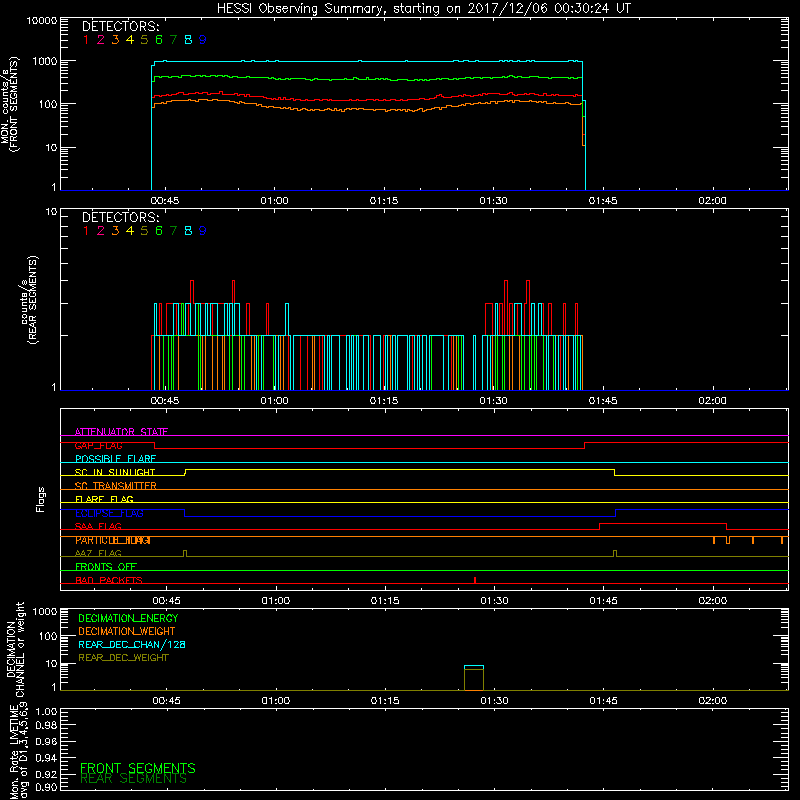Click the ECLIPSE_FLAG label

click(109, 513)
